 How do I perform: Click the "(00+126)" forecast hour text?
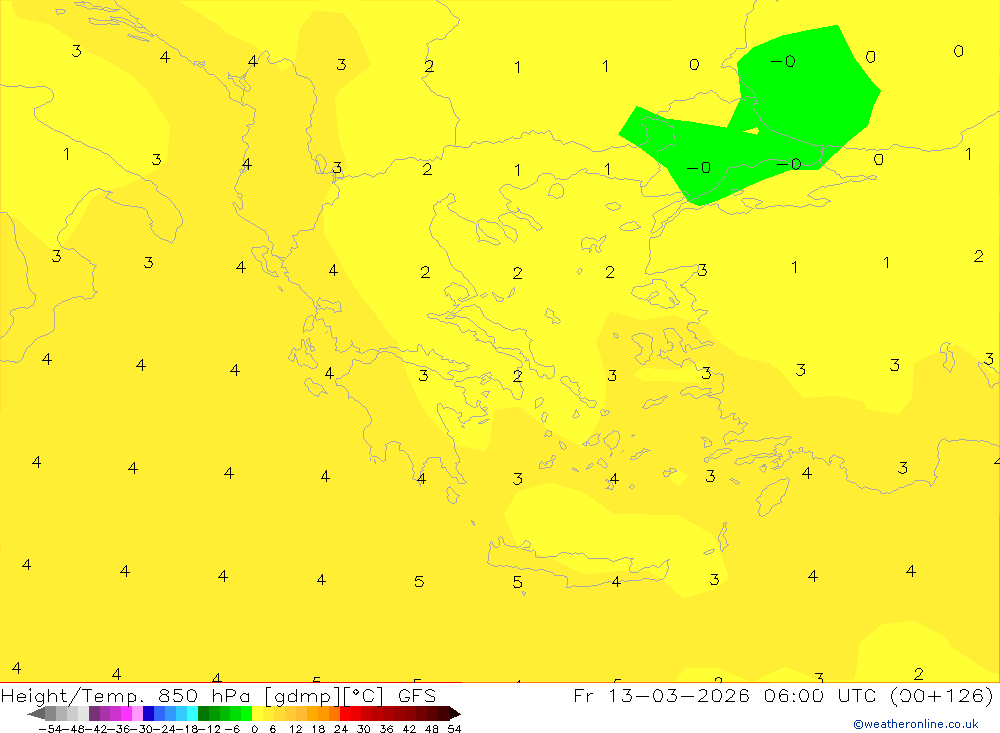[941, 695]
